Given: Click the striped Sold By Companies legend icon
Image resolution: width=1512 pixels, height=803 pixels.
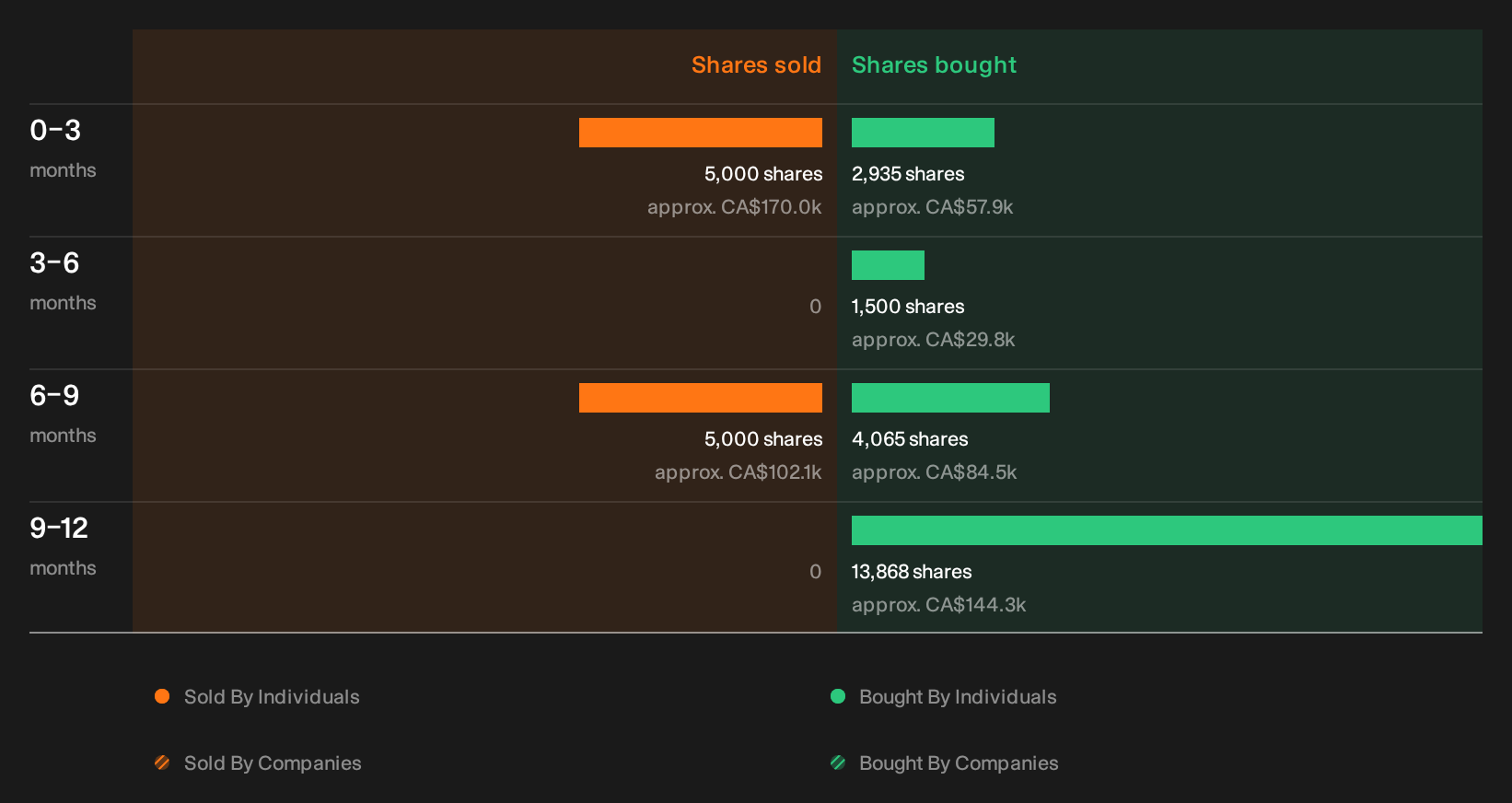Looking at the screenshot, I should [x=162, y=762].
